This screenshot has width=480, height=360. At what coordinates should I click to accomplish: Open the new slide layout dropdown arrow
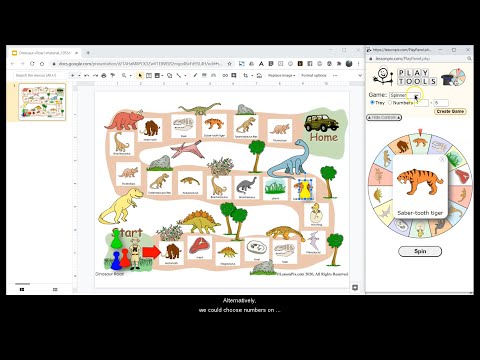(x=79, y=76)
